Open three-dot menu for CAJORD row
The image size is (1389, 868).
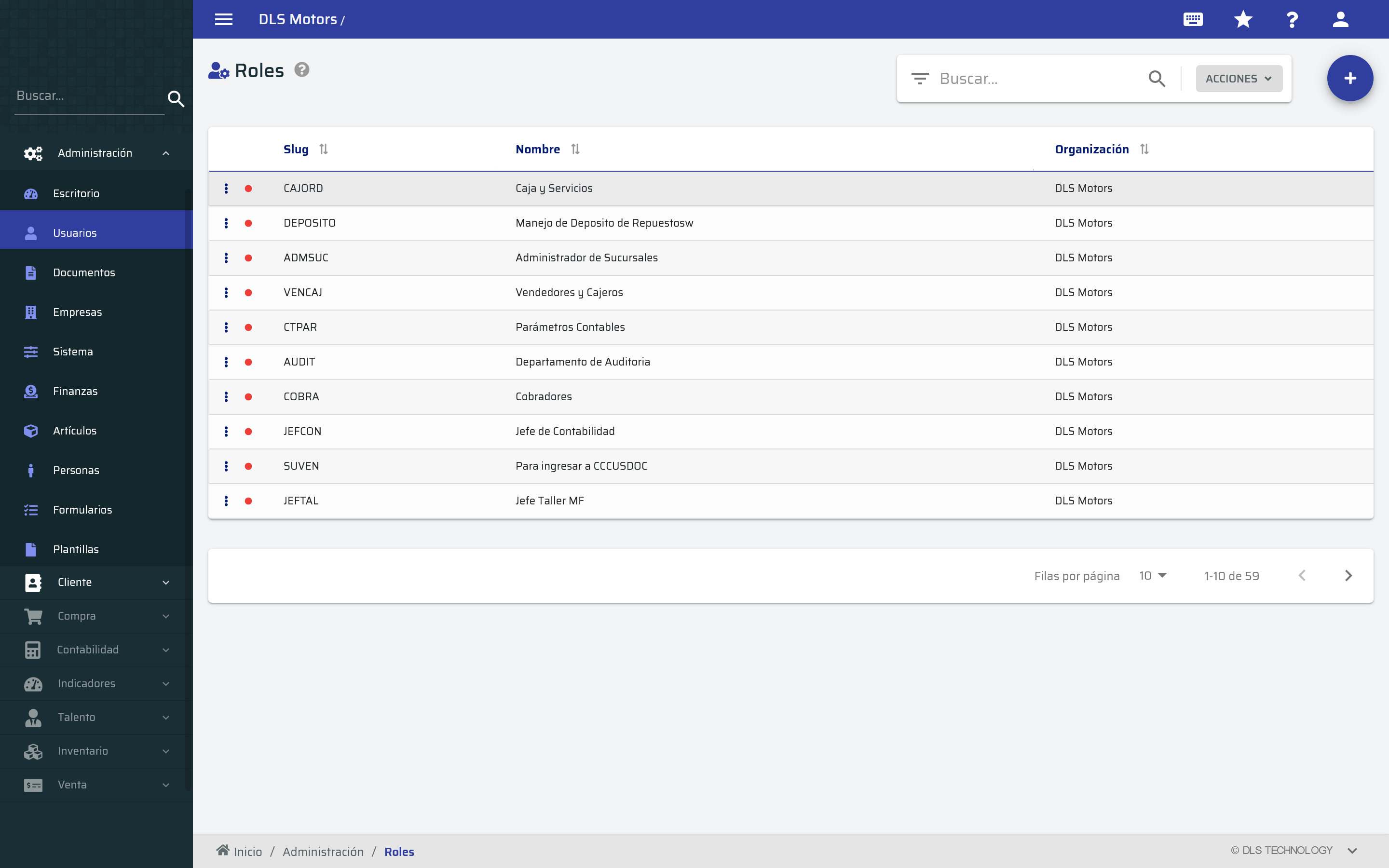pyautogui.click(x=226, y=188)
